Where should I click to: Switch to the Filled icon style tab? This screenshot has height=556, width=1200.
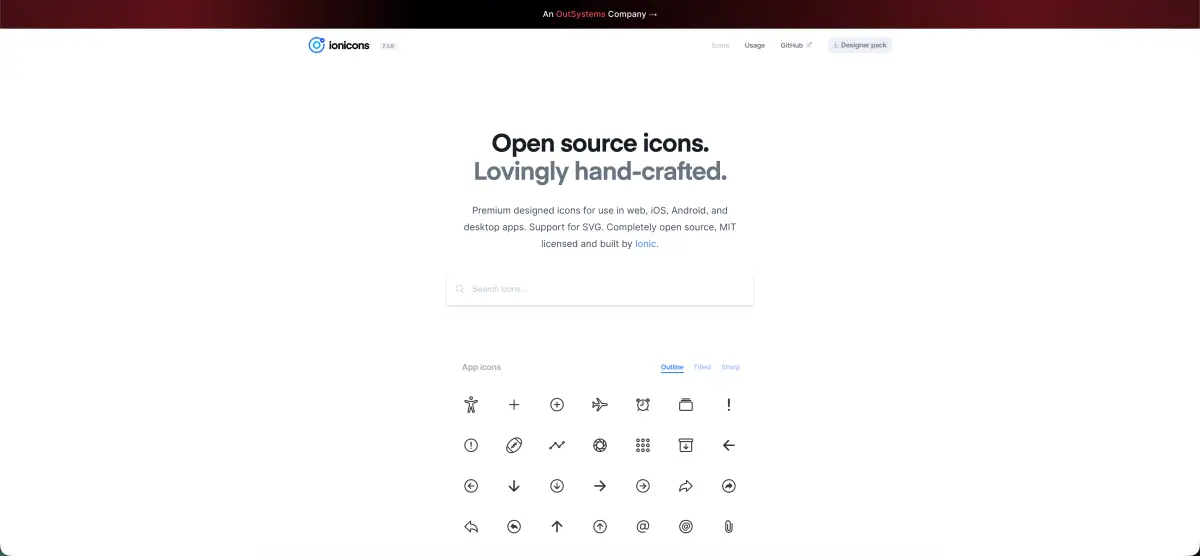[x=703, y=367]
